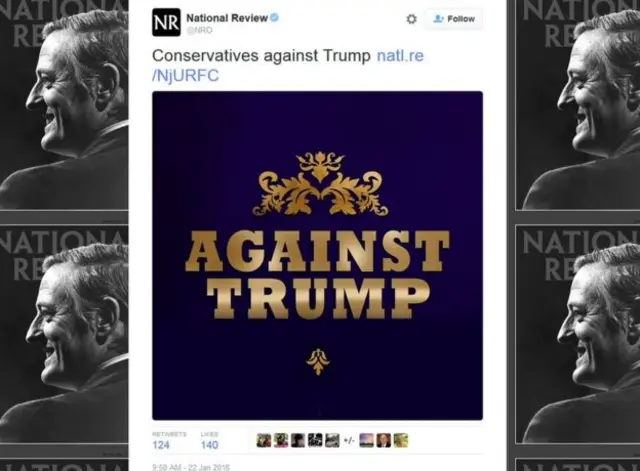Open the Against Trump image

click(318, 255)
